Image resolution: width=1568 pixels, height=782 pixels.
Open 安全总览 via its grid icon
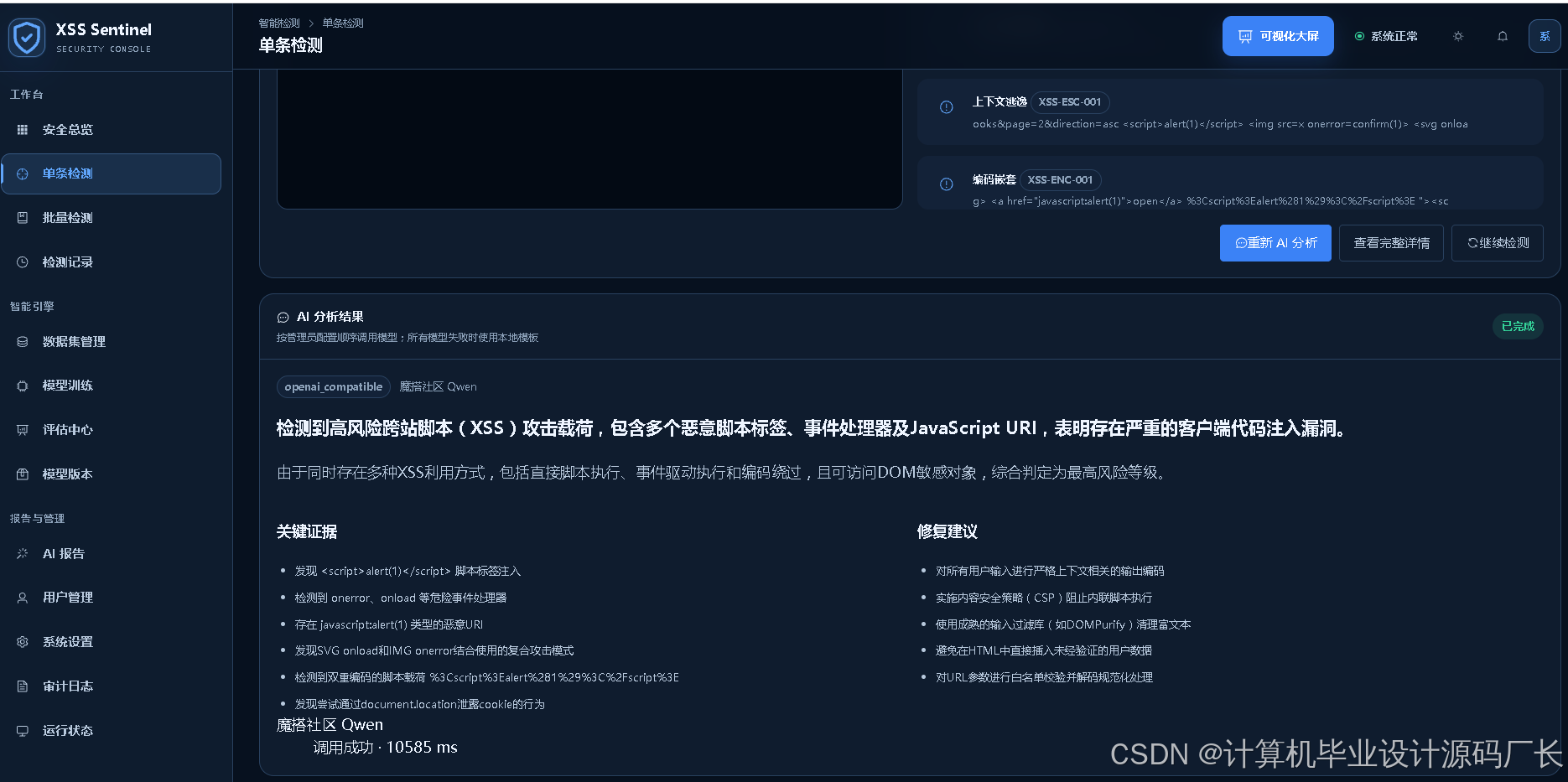click(23, 130)
